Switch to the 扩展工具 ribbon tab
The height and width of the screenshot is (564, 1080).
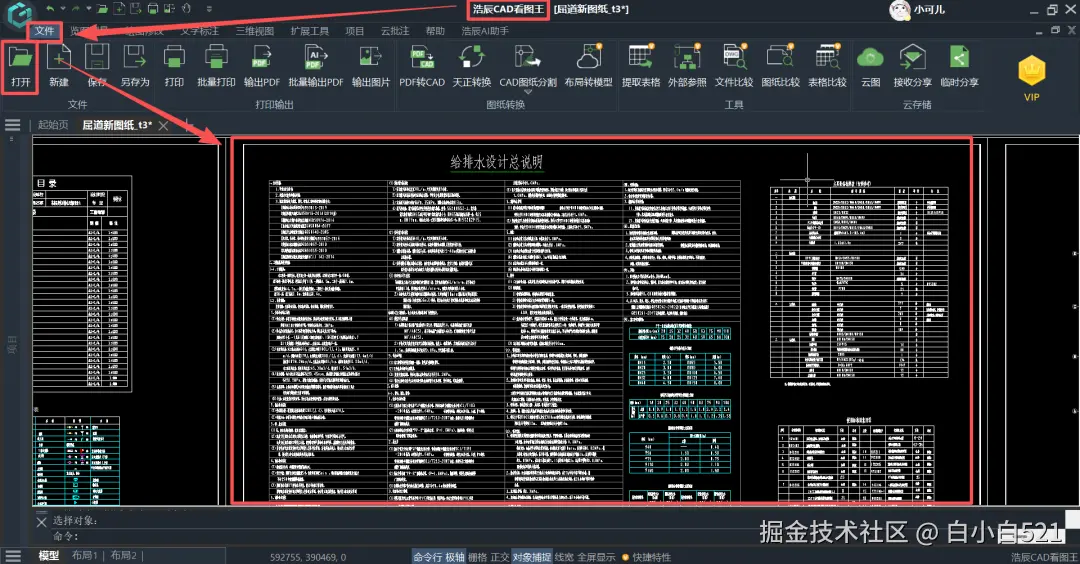point(309,31)
